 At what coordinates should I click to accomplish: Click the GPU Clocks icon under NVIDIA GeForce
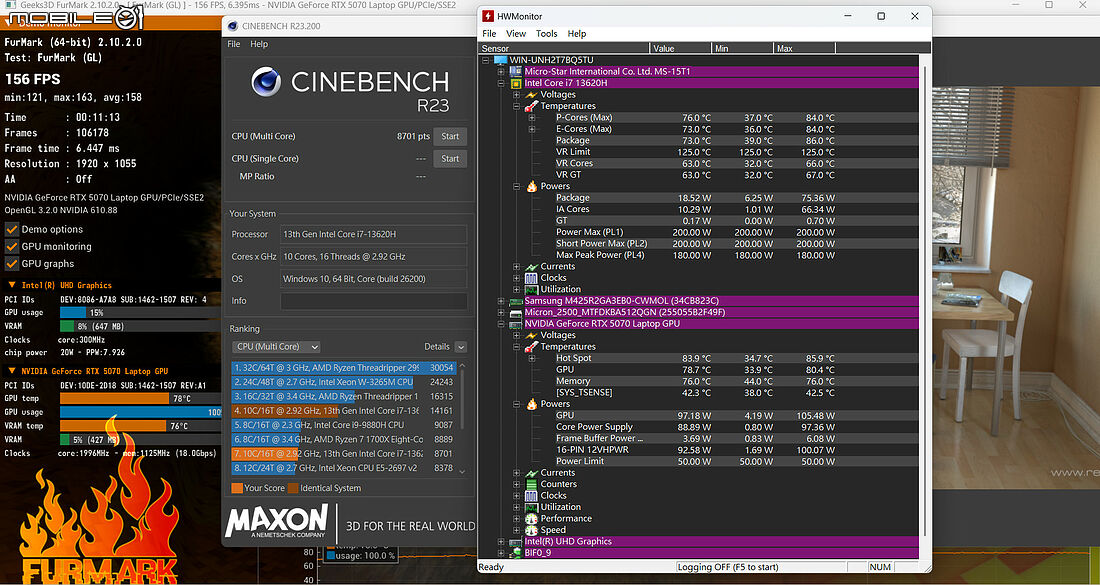tap(531, 495)
